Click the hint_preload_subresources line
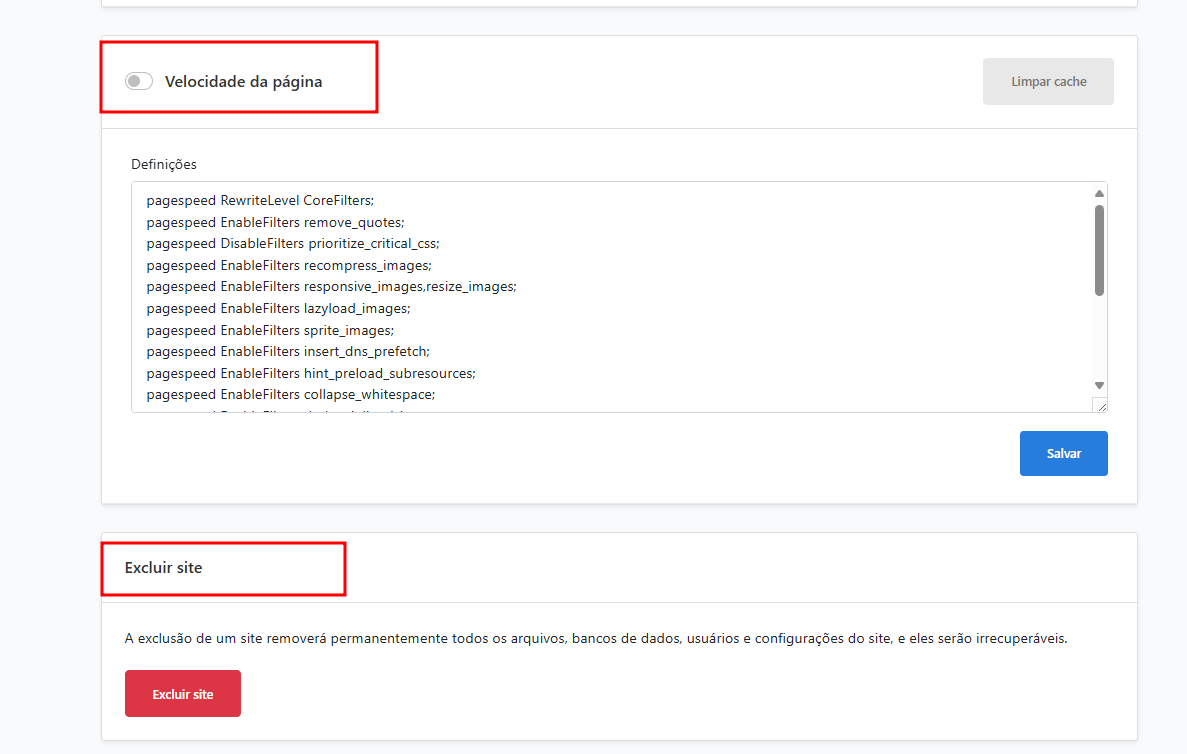 (310, 373)
